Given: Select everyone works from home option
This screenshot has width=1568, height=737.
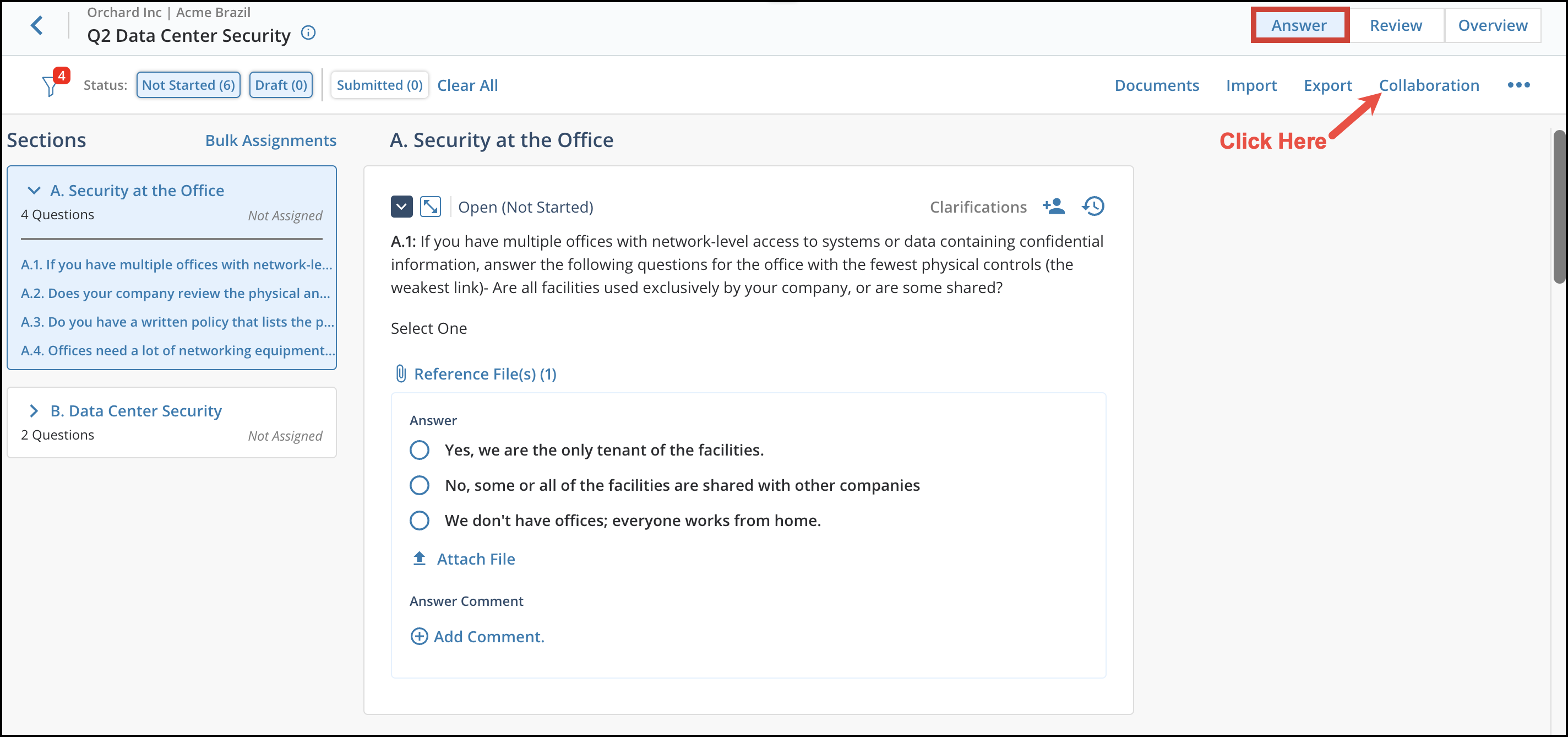Looking at the screenshot, I should coord(420,520).
